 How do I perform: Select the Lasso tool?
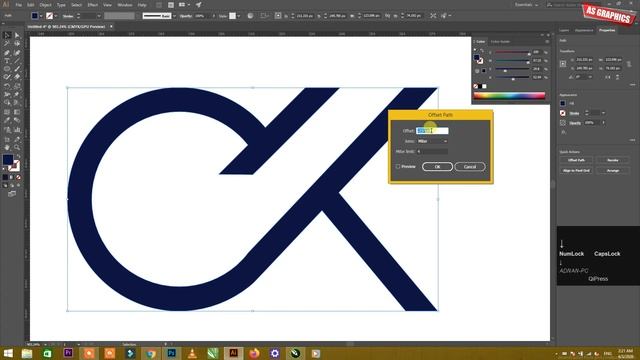point(17,44)
